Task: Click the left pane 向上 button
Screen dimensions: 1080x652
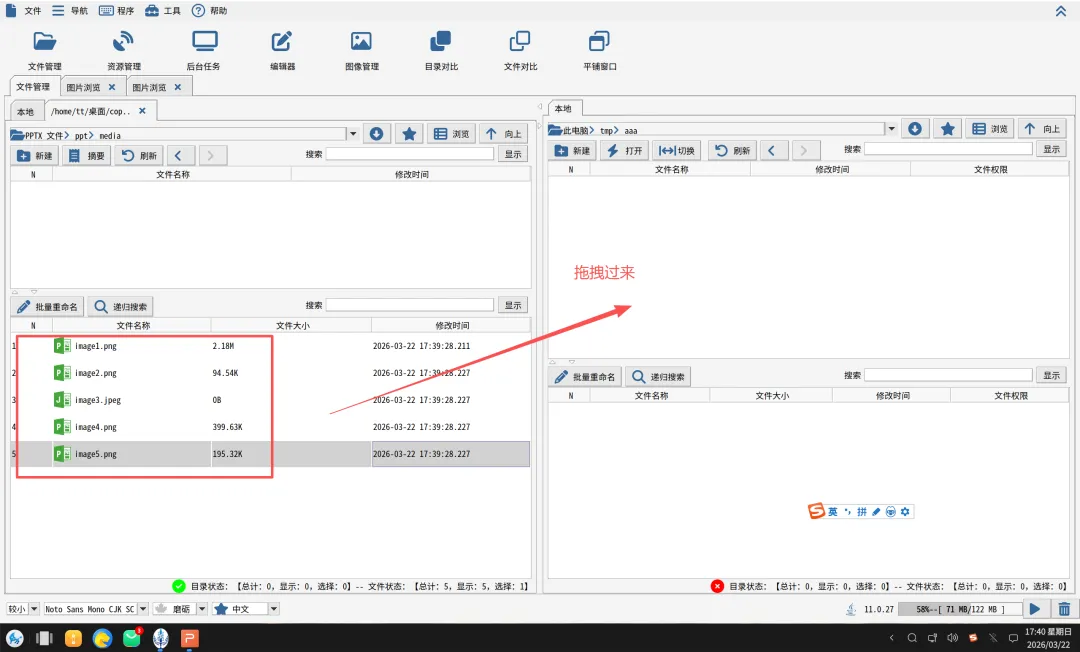Action: point(503,134)
